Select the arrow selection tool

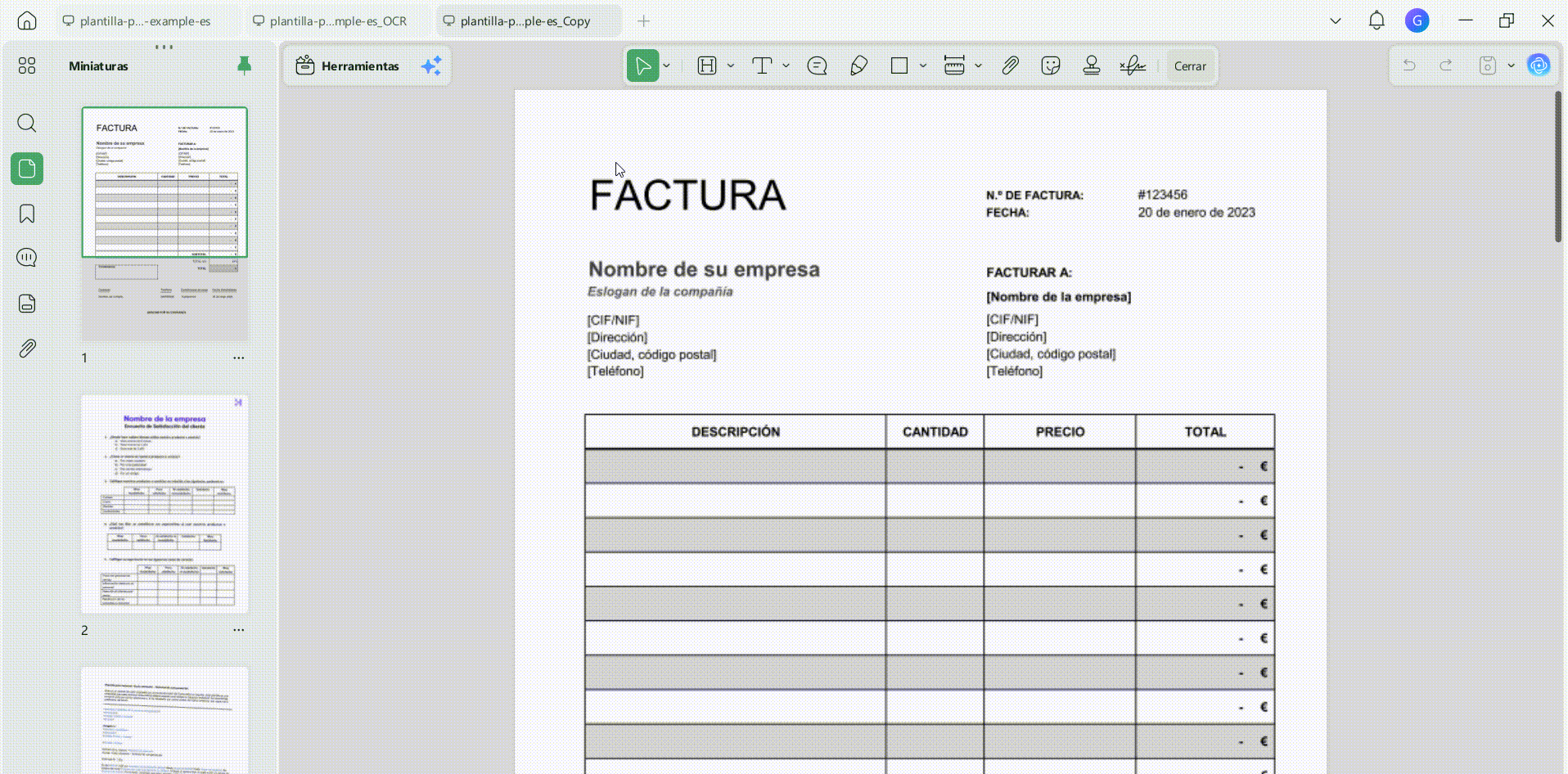tap(643, 65)
